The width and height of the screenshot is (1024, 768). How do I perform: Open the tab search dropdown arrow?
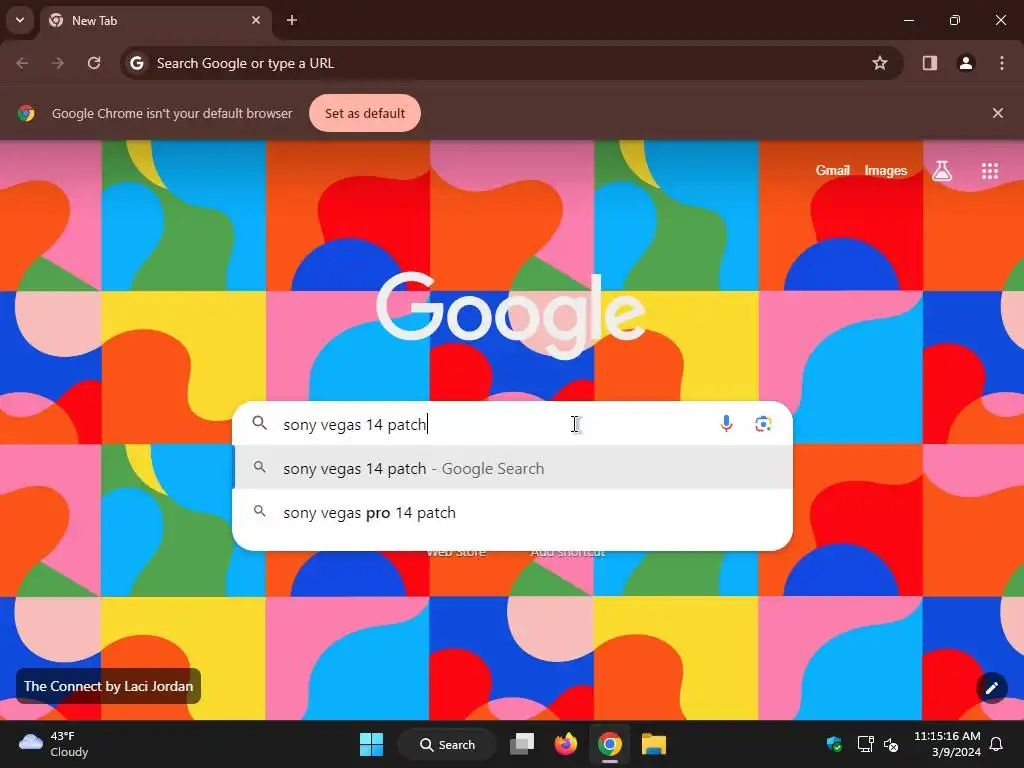point(20,20)
